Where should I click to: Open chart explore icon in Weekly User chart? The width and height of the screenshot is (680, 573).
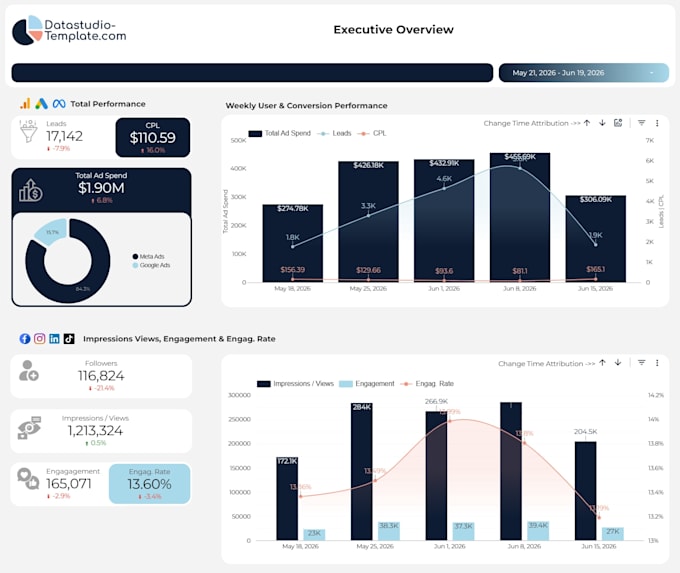[618, 123]
